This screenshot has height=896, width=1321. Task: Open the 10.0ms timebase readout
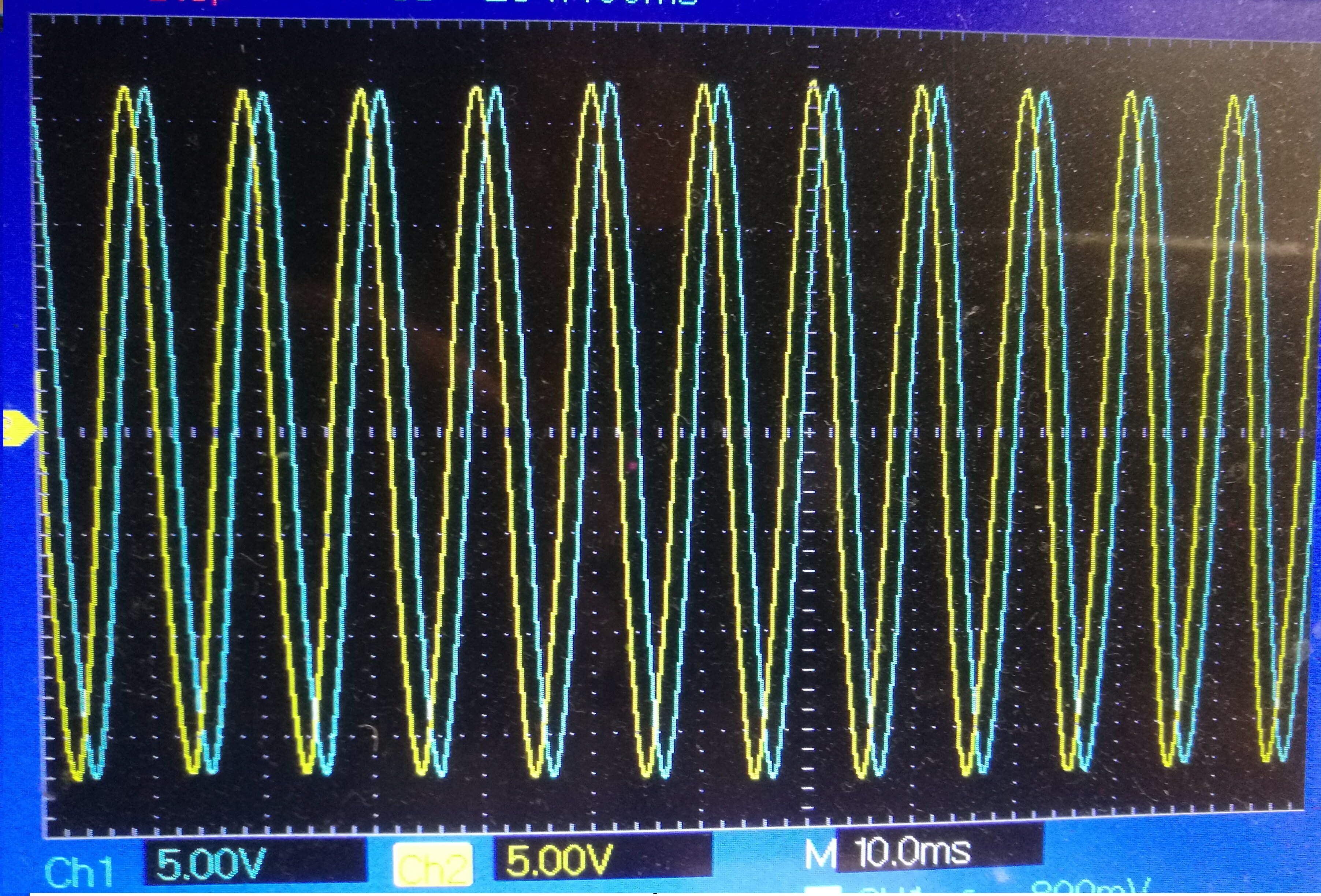point(913,852)
